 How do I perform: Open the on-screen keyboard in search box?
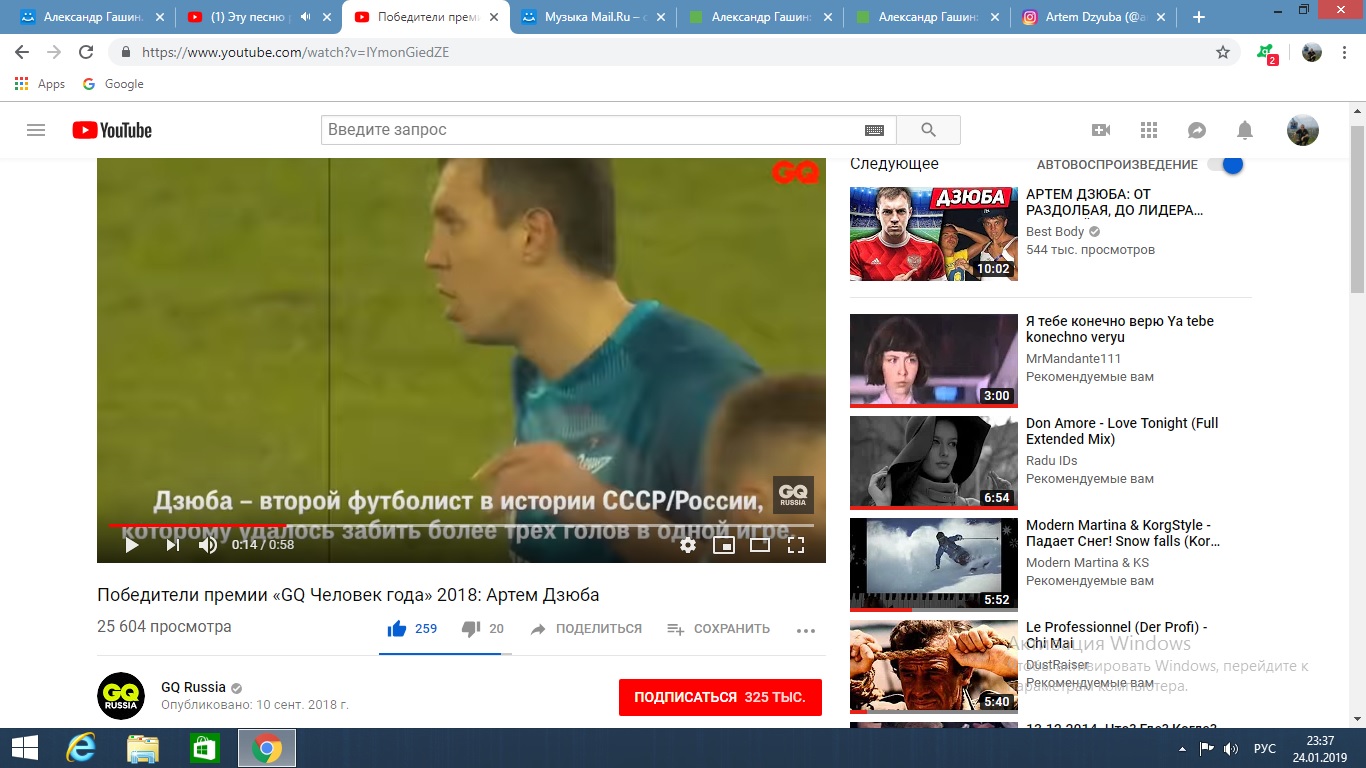point(874,130)
